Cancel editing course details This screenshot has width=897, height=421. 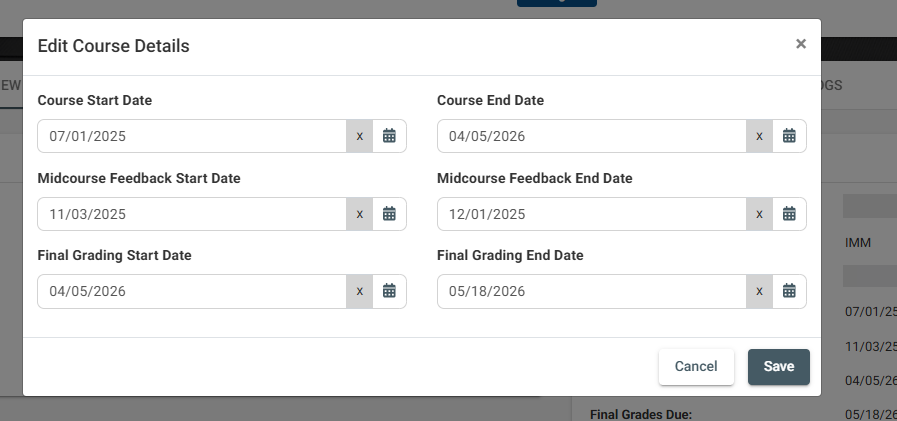(696, 367)
